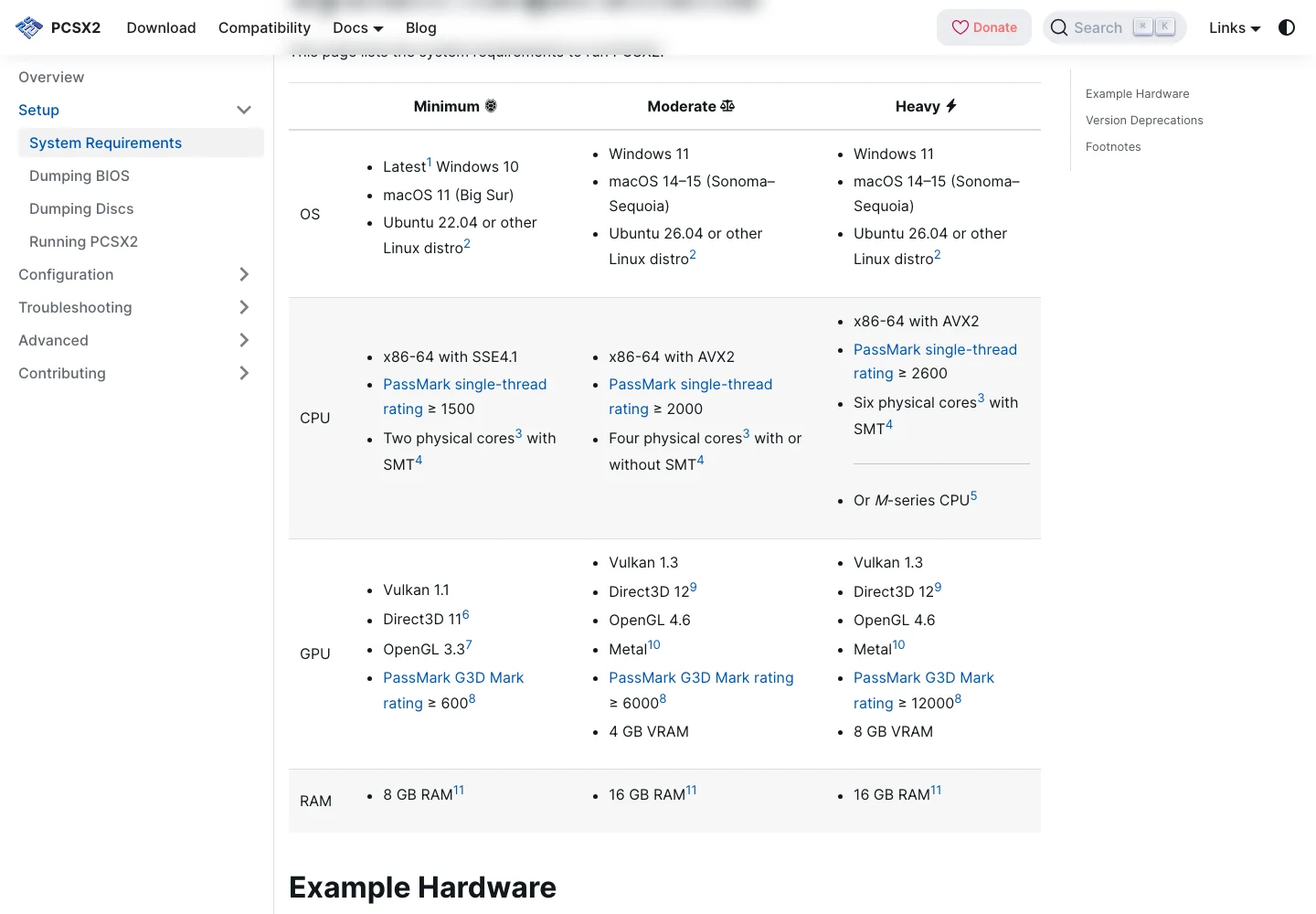The width and height of the screenshot is (1316, 914).
Task: Click the '8 GB VRAM' list item
Action: click(893, 731)
